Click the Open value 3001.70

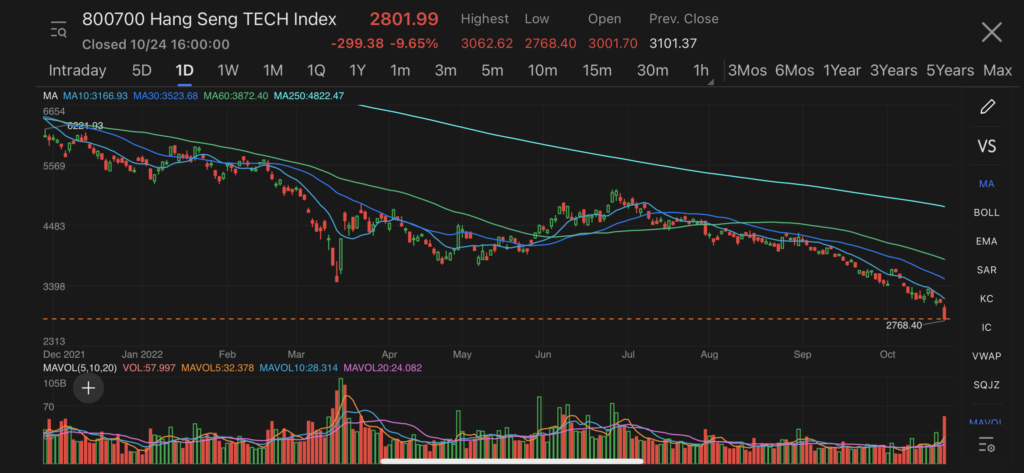tap(612, 44)
